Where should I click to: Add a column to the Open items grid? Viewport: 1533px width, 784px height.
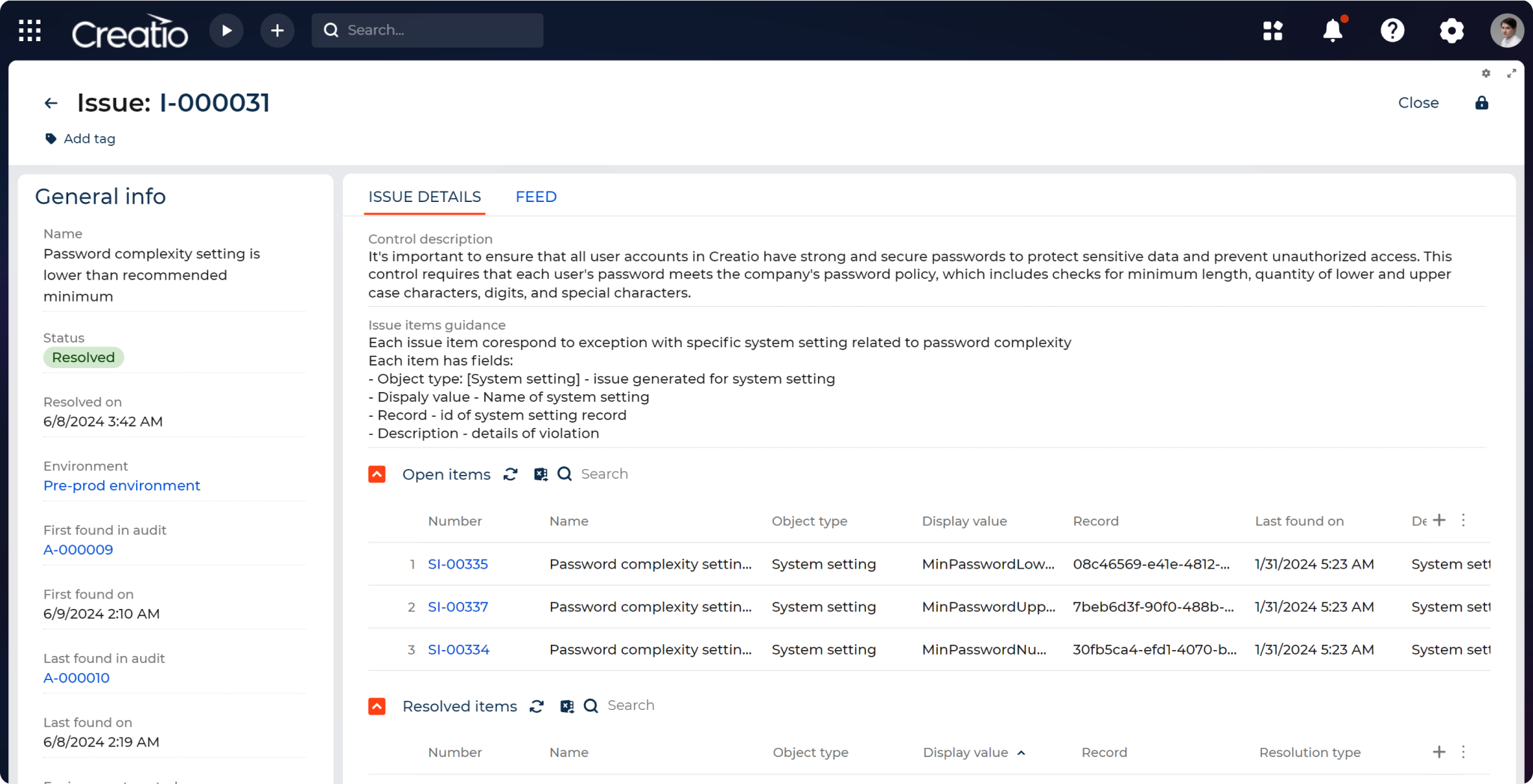coord(1440,520)
